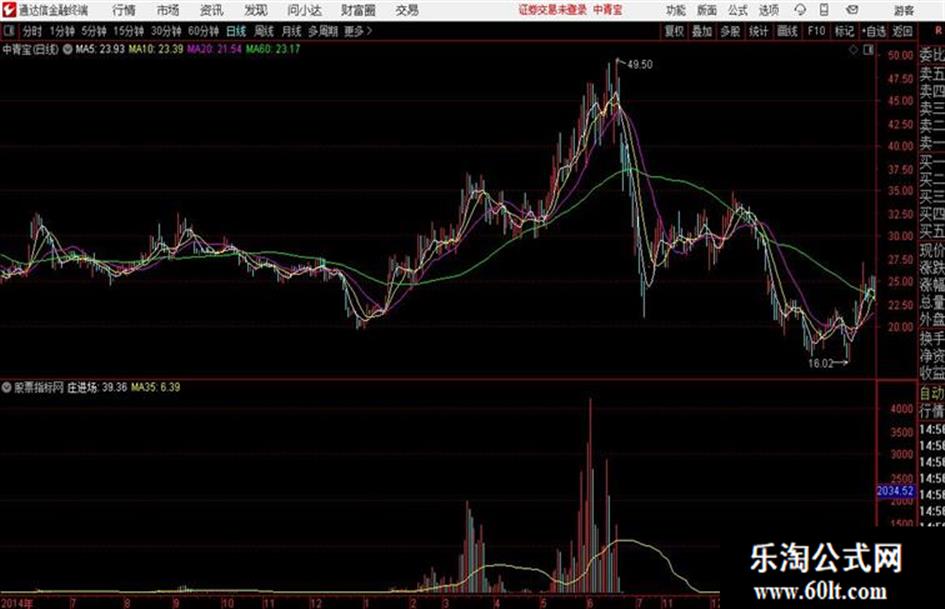This screenshot has width=945, height=609.
Task: Expand the main chart MA indicator dropdown
Action: click(68, 49)
